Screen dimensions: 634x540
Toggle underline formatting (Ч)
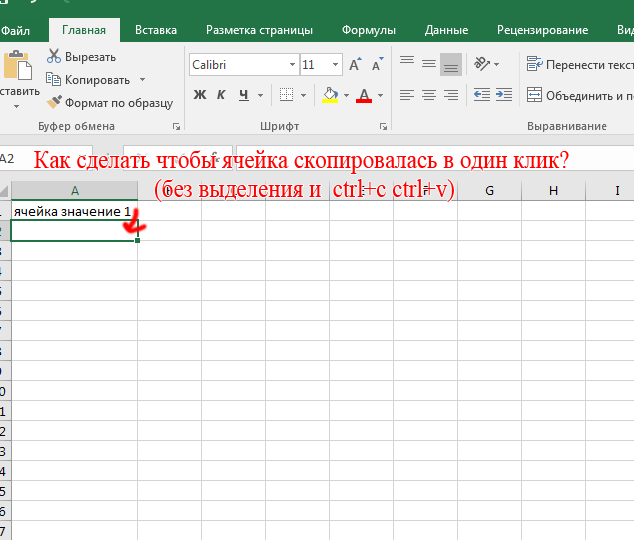pos(243,95)
